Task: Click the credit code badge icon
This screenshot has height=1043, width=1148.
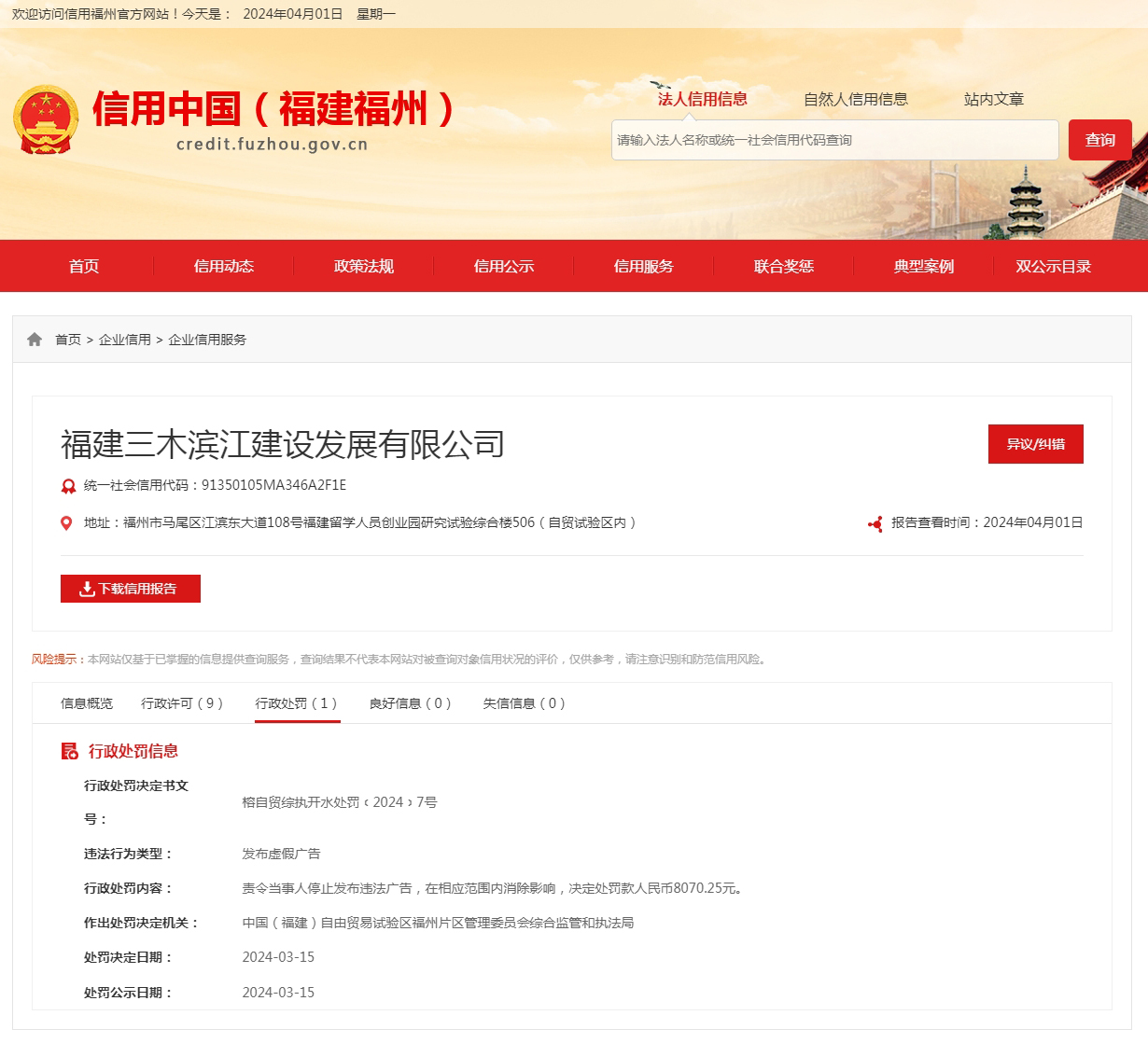Action: 68,486
